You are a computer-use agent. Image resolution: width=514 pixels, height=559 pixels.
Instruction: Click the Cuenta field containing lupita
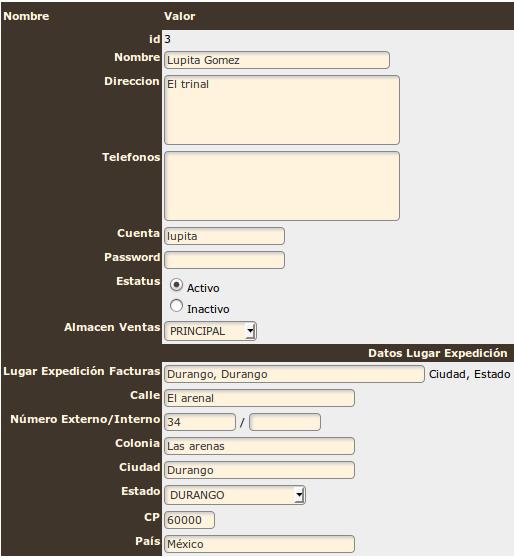point(224,236)
